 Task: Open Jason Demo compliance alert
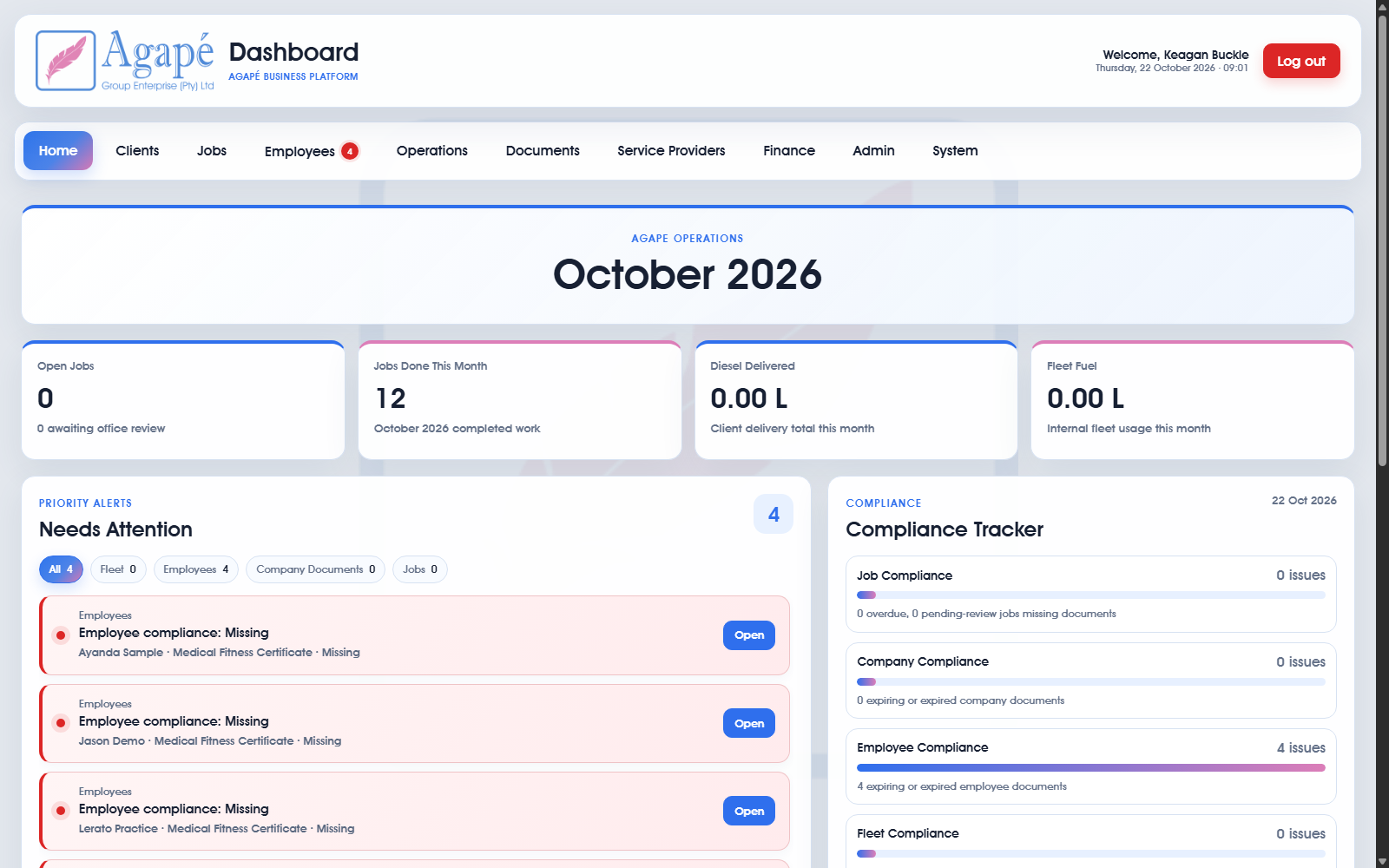[x=749, y=723]
